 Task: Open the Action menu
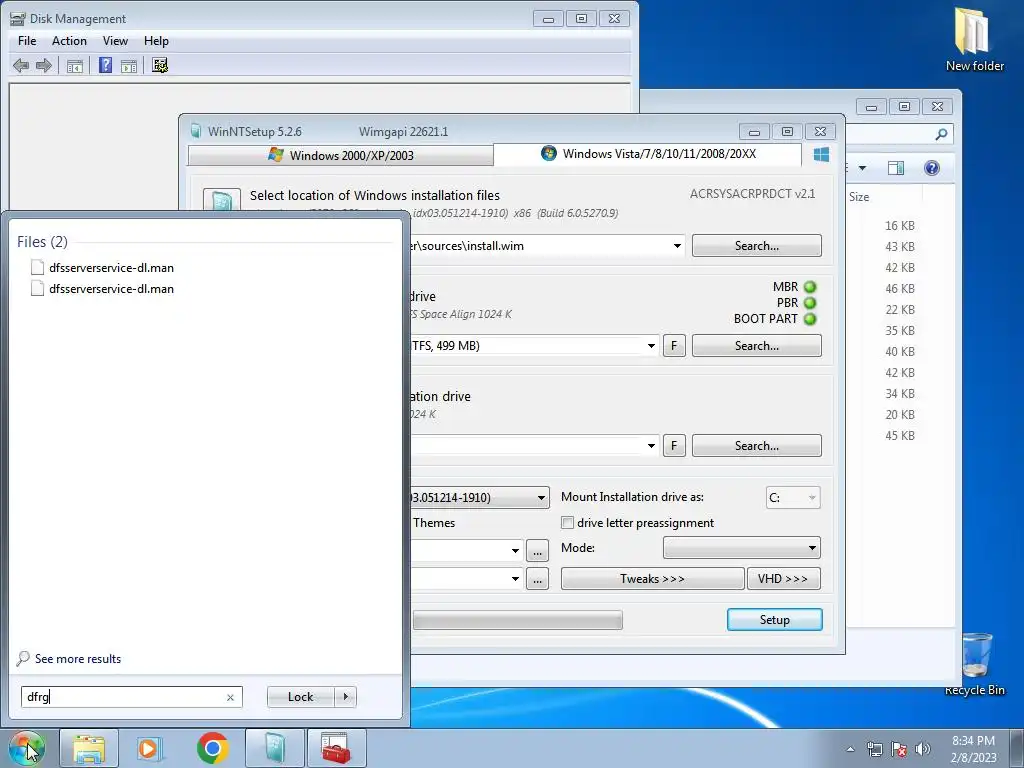coord(69,40)
